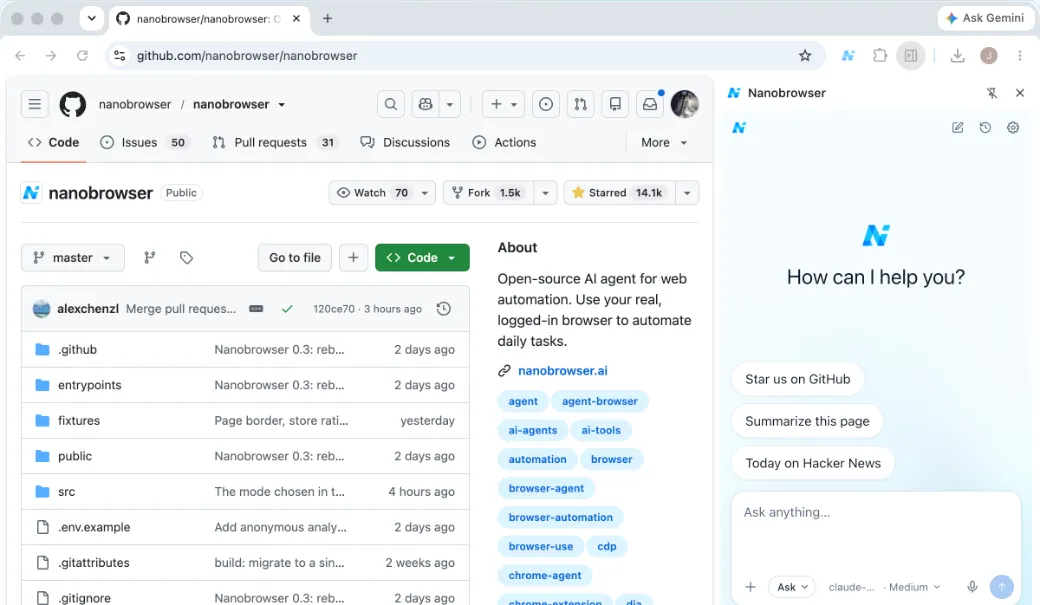View tags icon in the repository toolbar
1040x605 pixels.
click(x=186, y=257)
